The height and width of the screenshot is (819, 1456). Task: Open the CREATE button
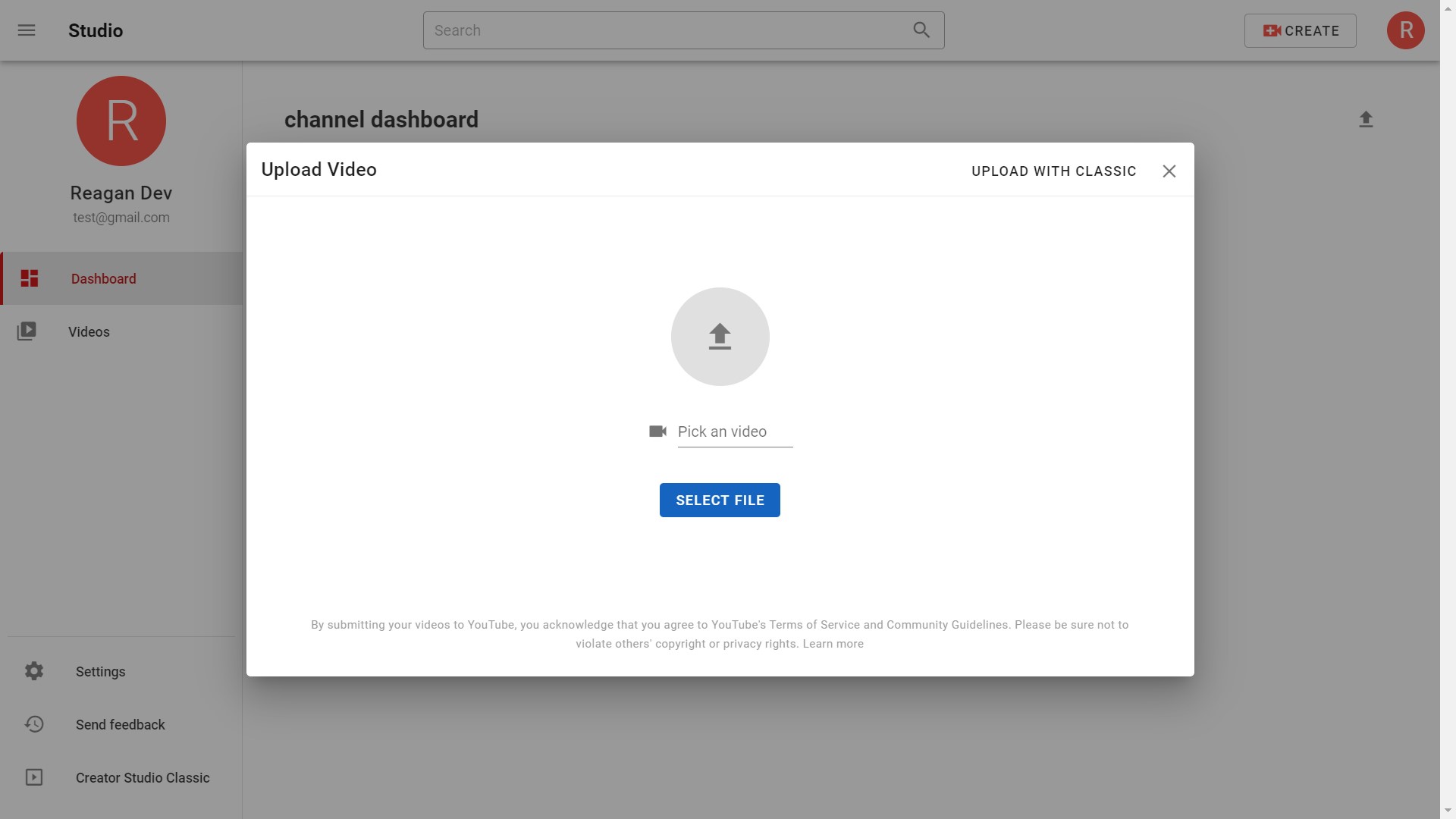1300,30
